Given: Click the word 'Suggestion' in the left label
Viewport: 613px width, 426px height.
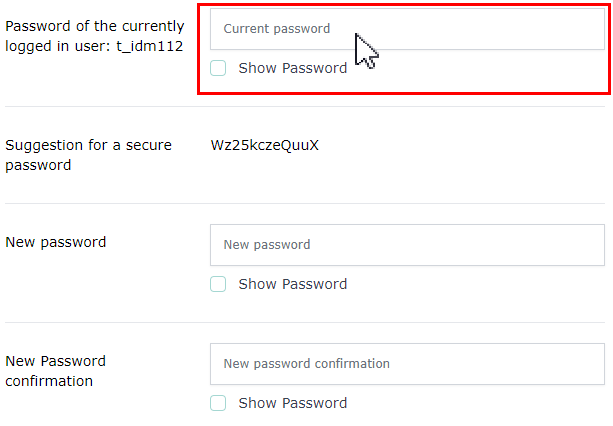Looking at the screenshot, I should [x=45, y=145].
